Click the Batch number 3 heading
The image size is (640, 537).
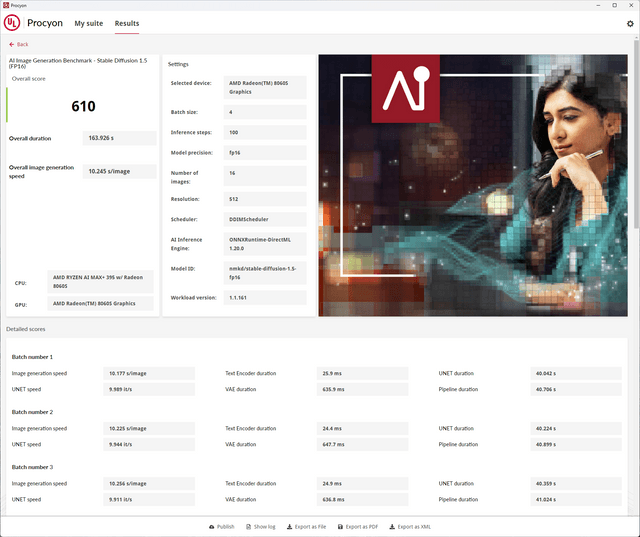coord(32,467)
